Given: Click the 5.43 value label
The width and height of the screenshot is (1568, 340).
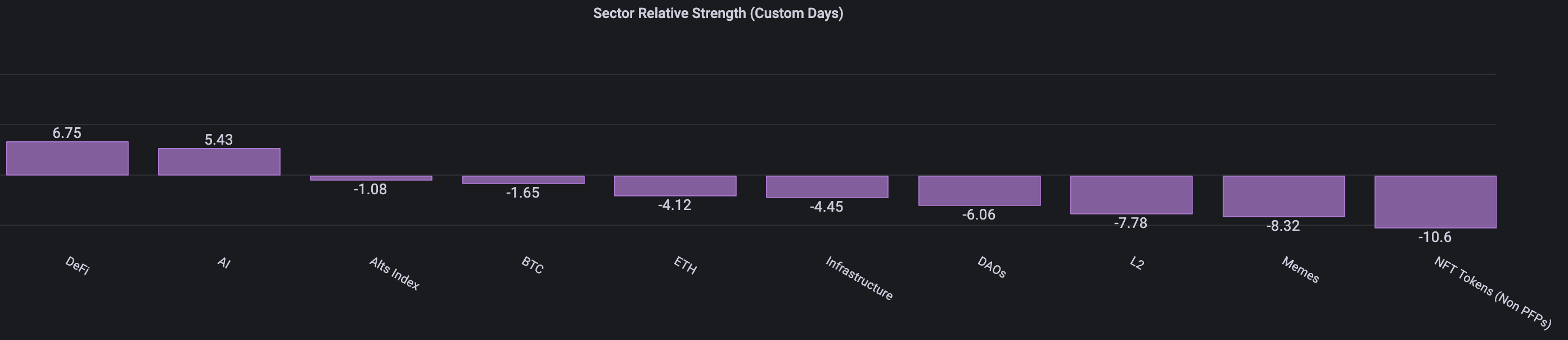Looking at the screenshot, I should (x=219, y=140).
